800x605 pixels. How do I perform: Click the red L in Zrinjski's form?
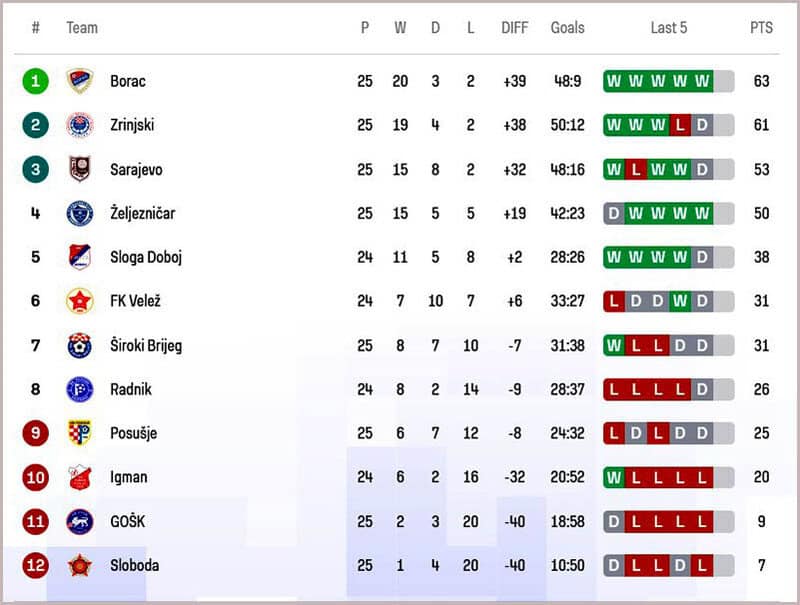pos(680,125)
